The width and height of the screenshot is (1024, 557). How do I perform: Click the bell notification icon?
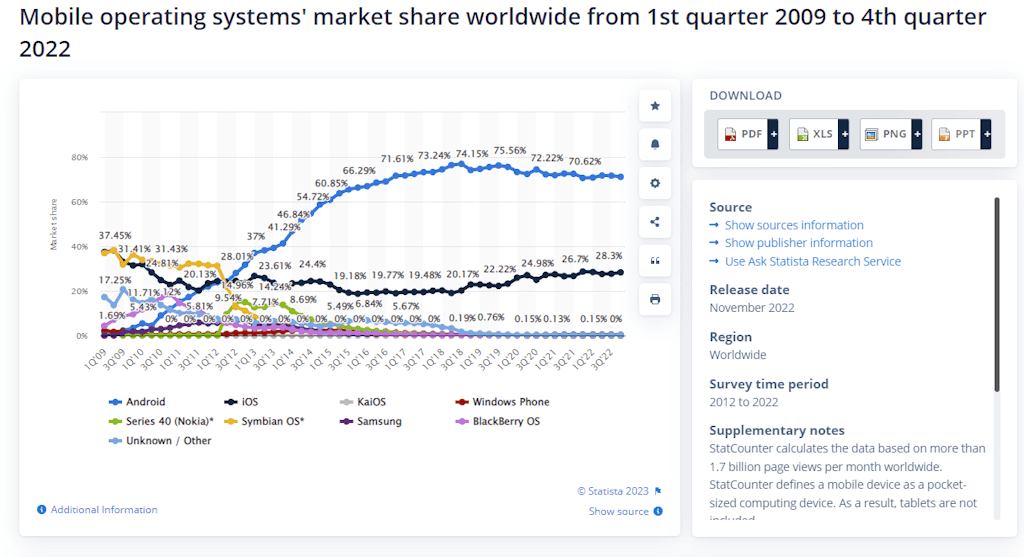[x=655, y=144]
